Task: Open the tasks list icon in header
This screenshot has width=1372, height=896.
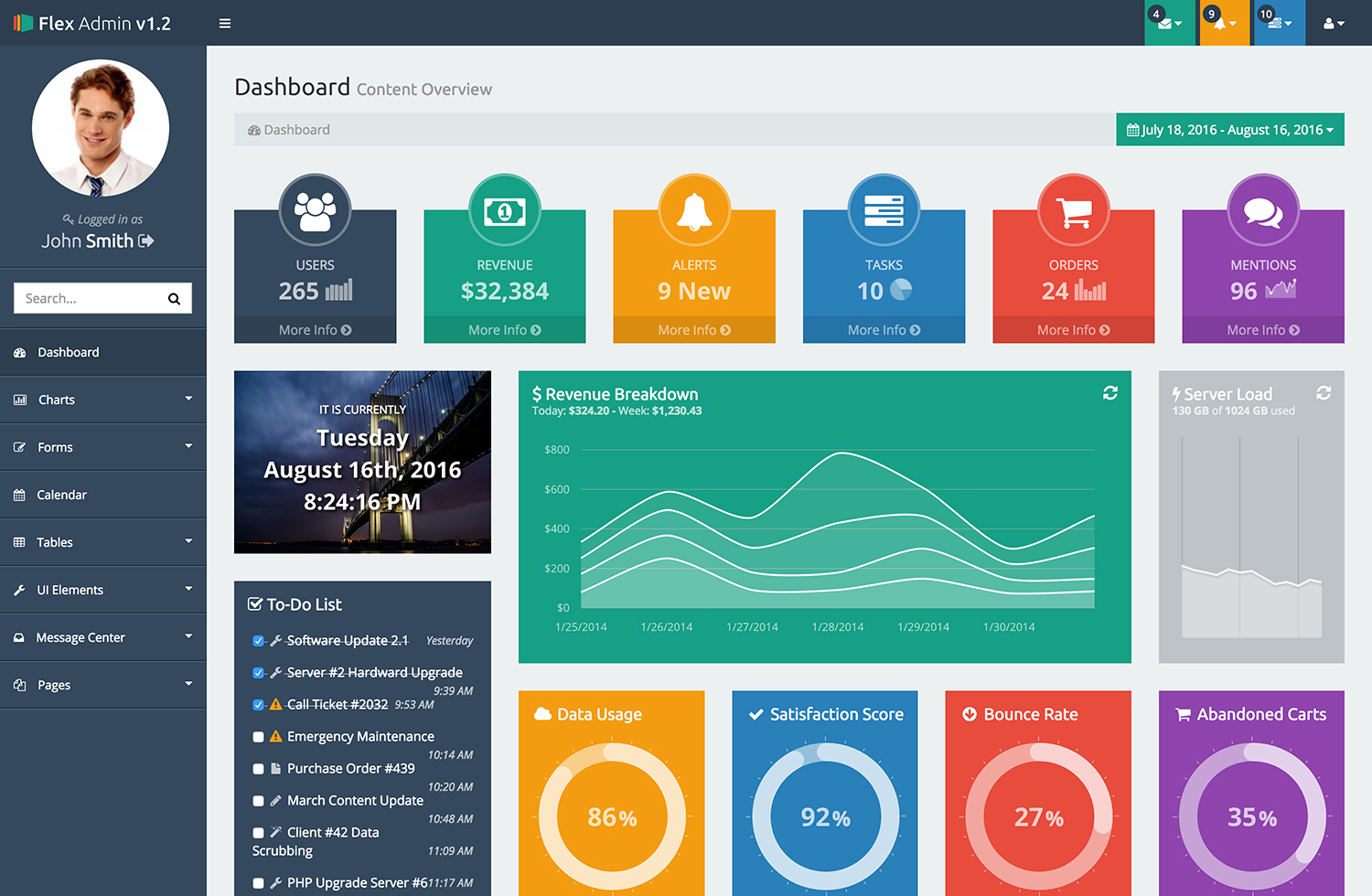Action: coord(1279,23)
